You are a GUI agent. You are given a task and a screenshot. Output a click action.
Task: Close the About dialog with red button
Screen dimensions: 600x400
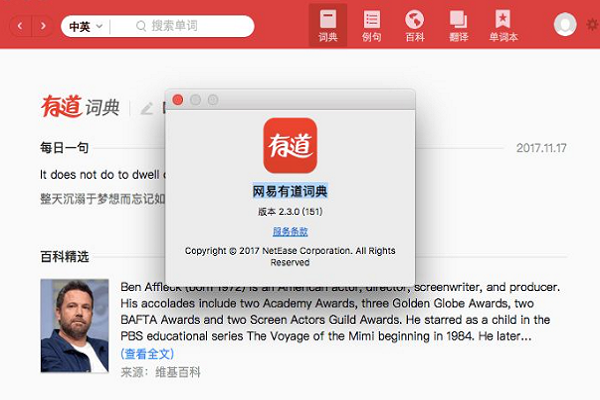pos(178,100)
